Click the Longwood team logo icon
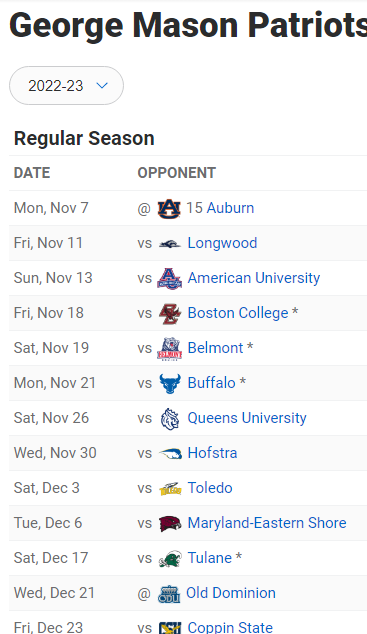367x634 pixels. coord(170,243)
